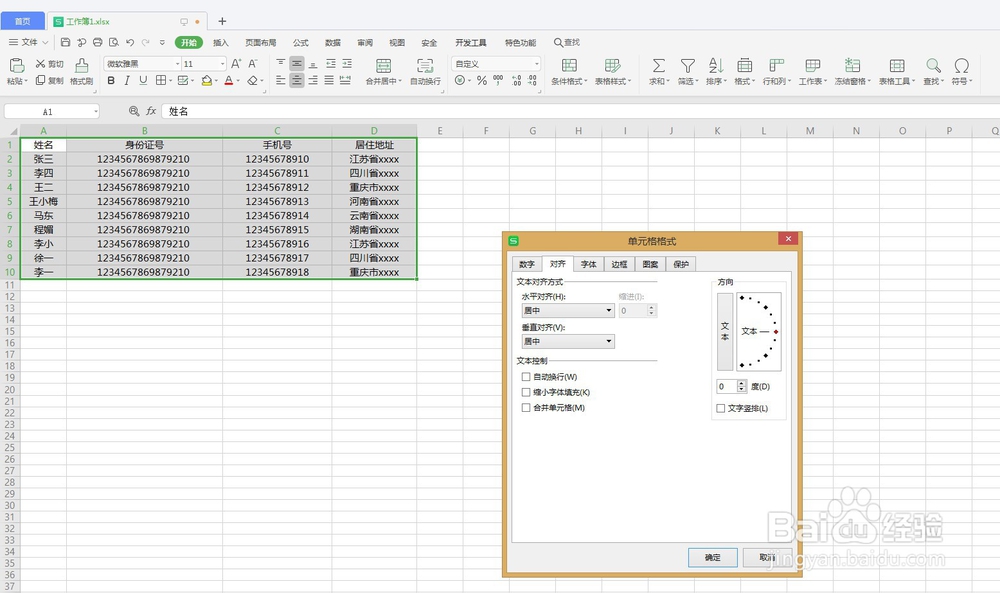Check the 文字竖排(L) checkbox

coord(721,408)
